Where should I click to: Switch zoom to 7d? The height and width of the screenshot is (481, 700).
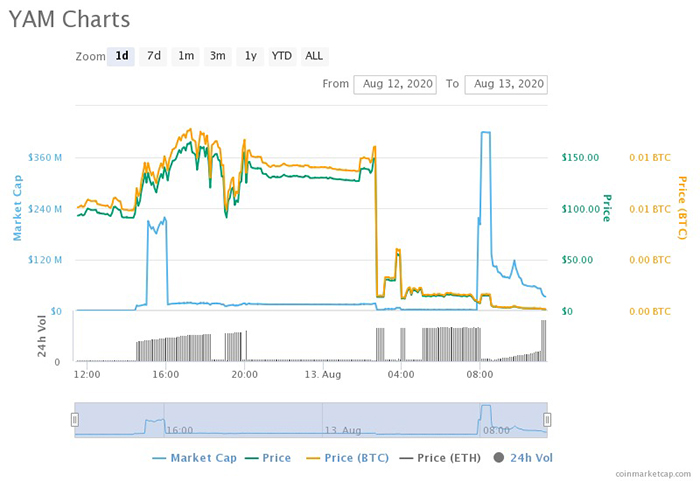pyautogui.click(x=154, y=56)
